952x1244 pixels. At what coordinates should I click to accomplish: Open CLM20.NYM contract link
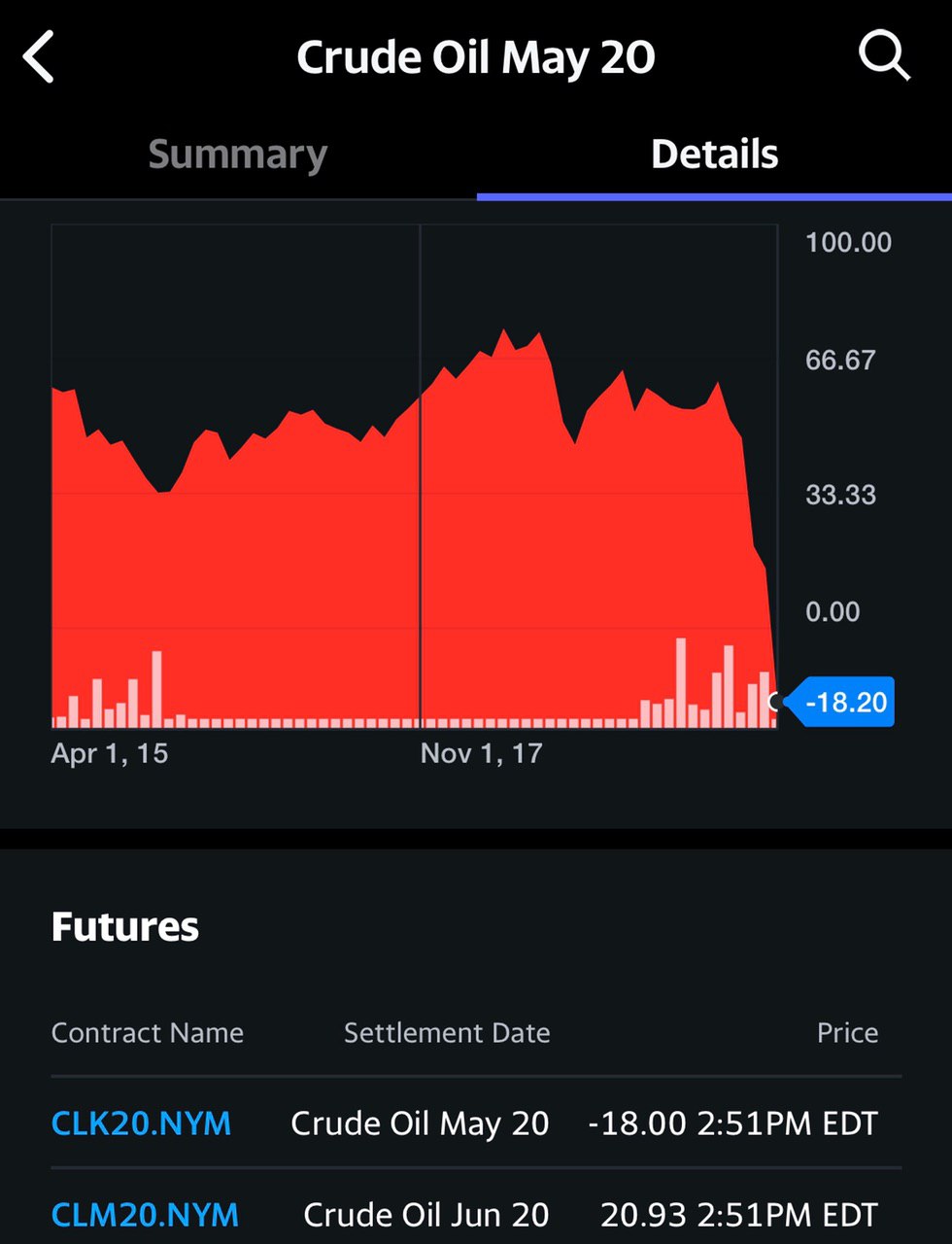pyautogui.click(x=144, y=1214)
